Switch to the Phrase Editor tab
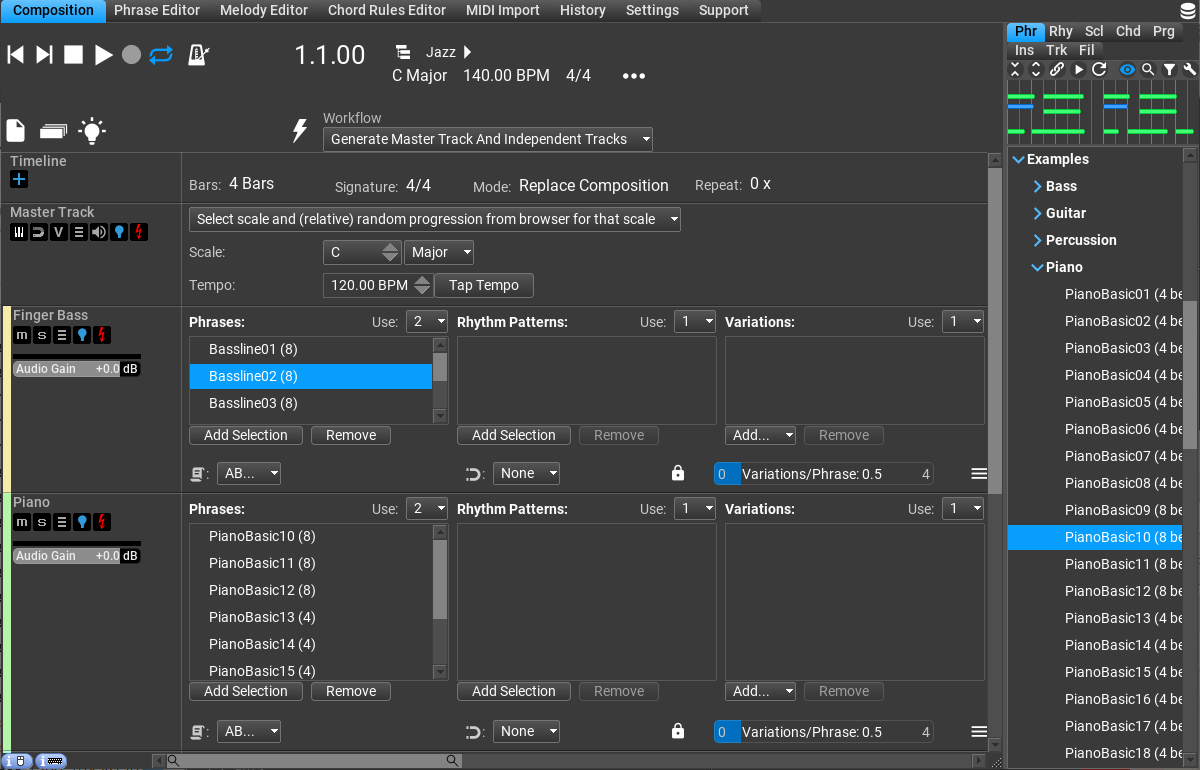1200x770 pixels. pos(156,11)
